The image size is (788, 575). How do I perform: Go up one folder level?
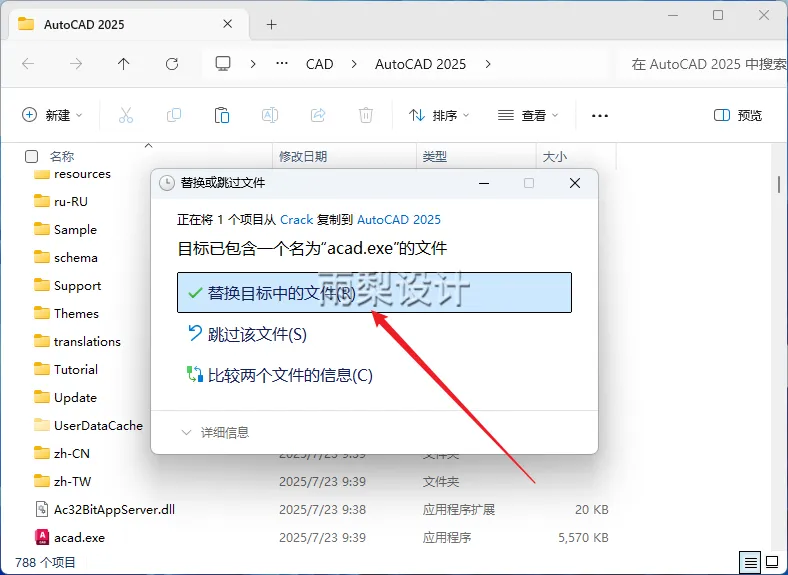124,64
